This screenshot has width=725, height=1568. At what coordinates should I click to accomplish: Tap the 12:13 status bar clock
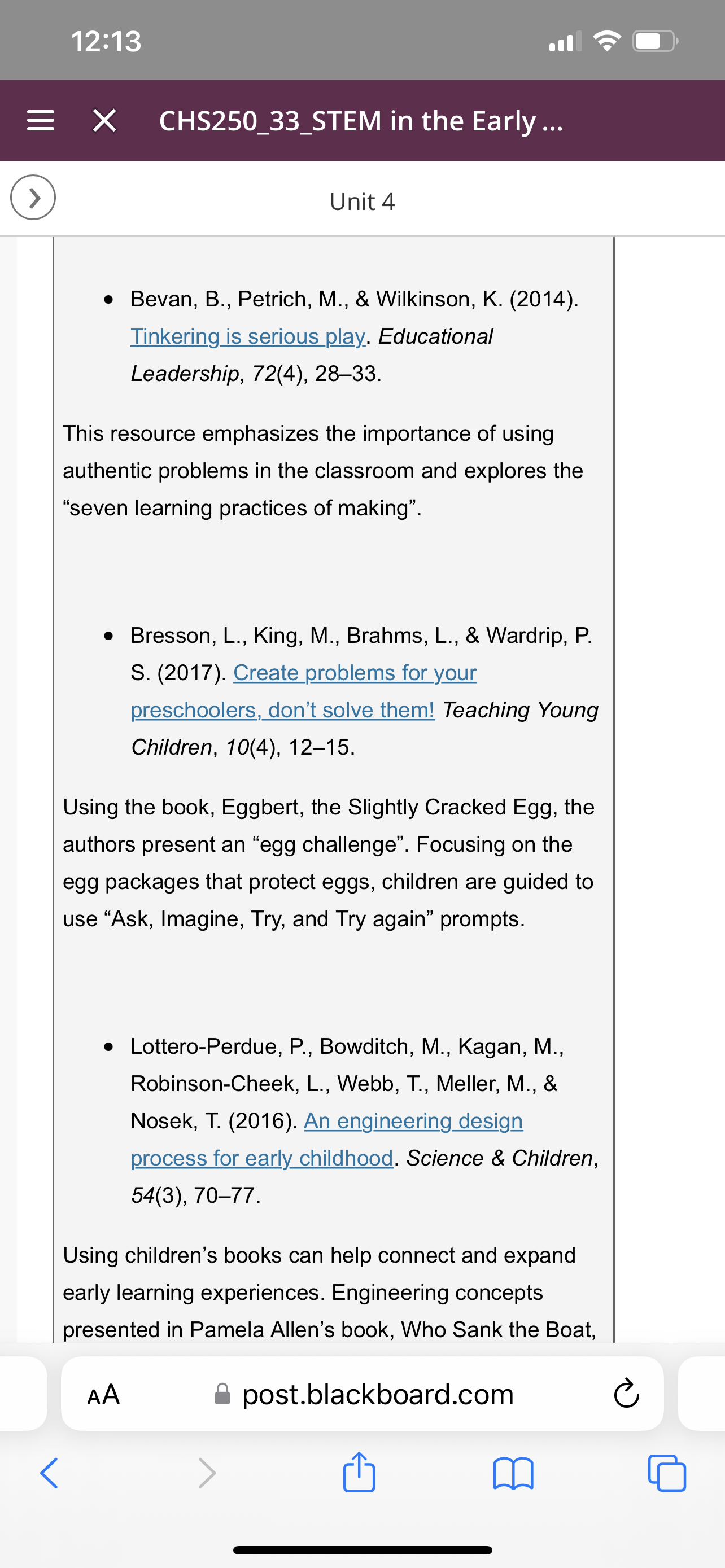coord(106,41)
